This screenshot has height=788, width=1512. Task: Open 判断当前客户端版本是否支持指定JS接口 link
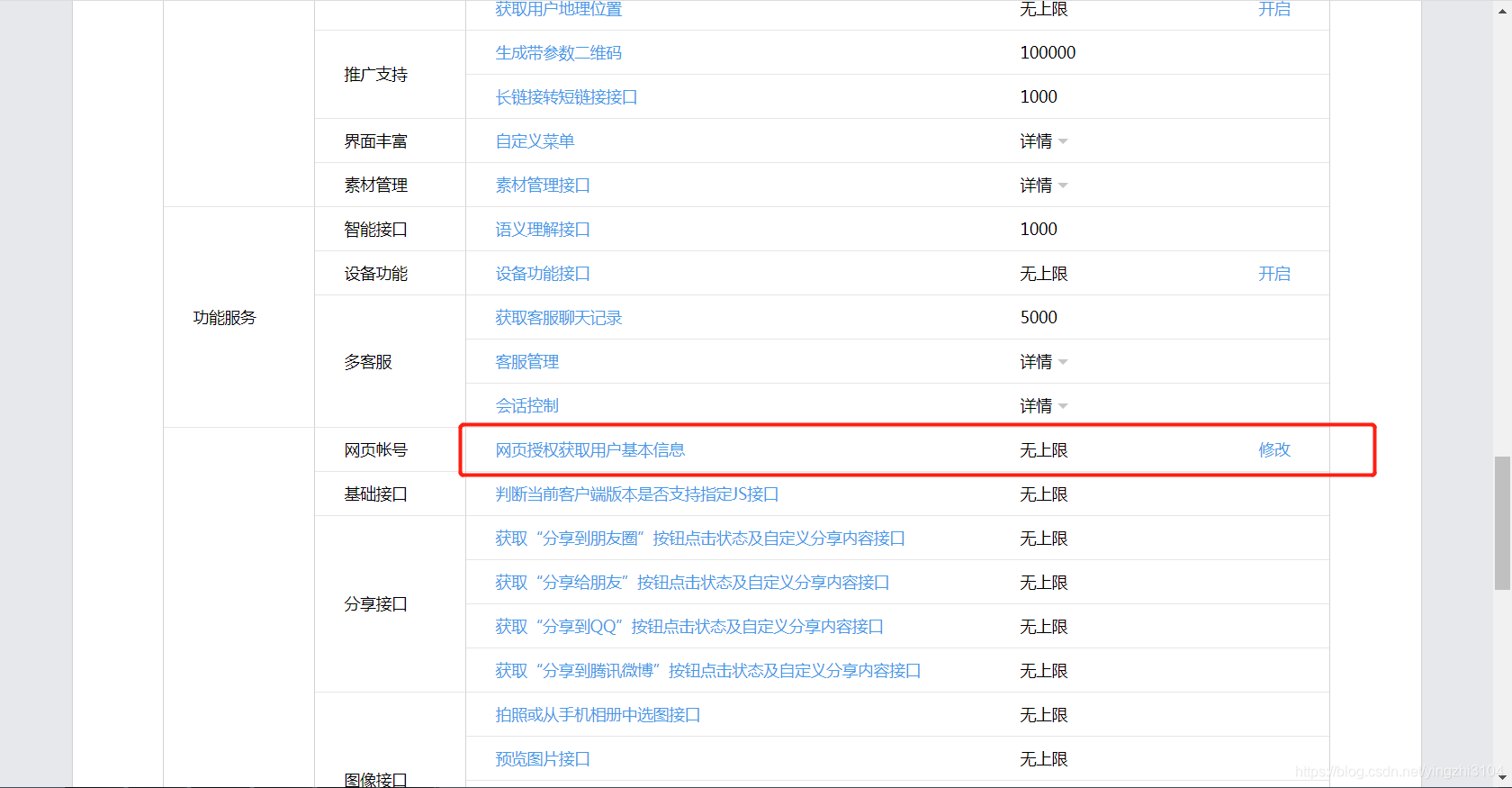tap(637, 494)
